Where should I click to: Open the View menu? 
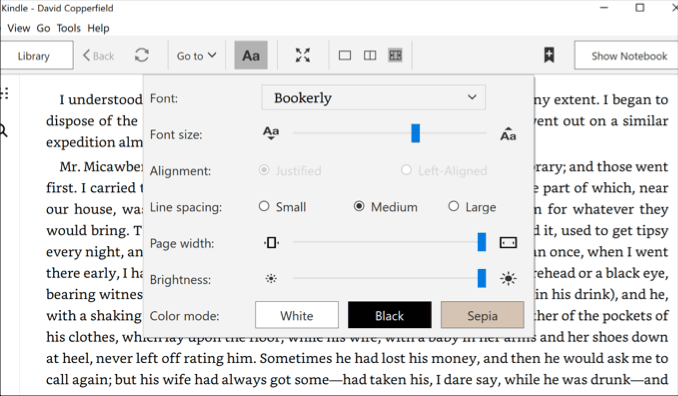19,29
